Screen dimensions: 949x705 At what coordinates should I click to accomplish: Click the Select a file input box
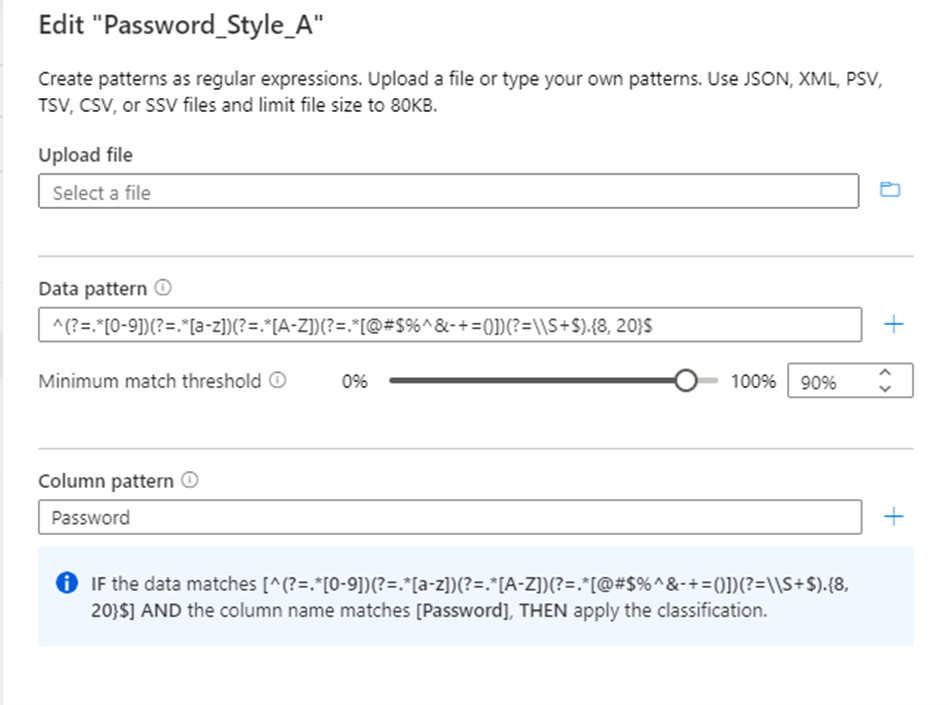pos(448,192)
